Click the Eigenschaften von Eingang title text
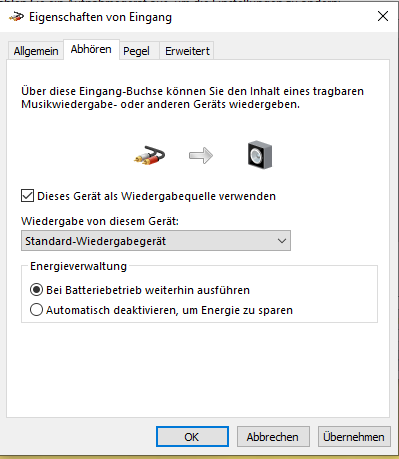The width and height of the screenshot is (399, 459). [x=100, y=17]
